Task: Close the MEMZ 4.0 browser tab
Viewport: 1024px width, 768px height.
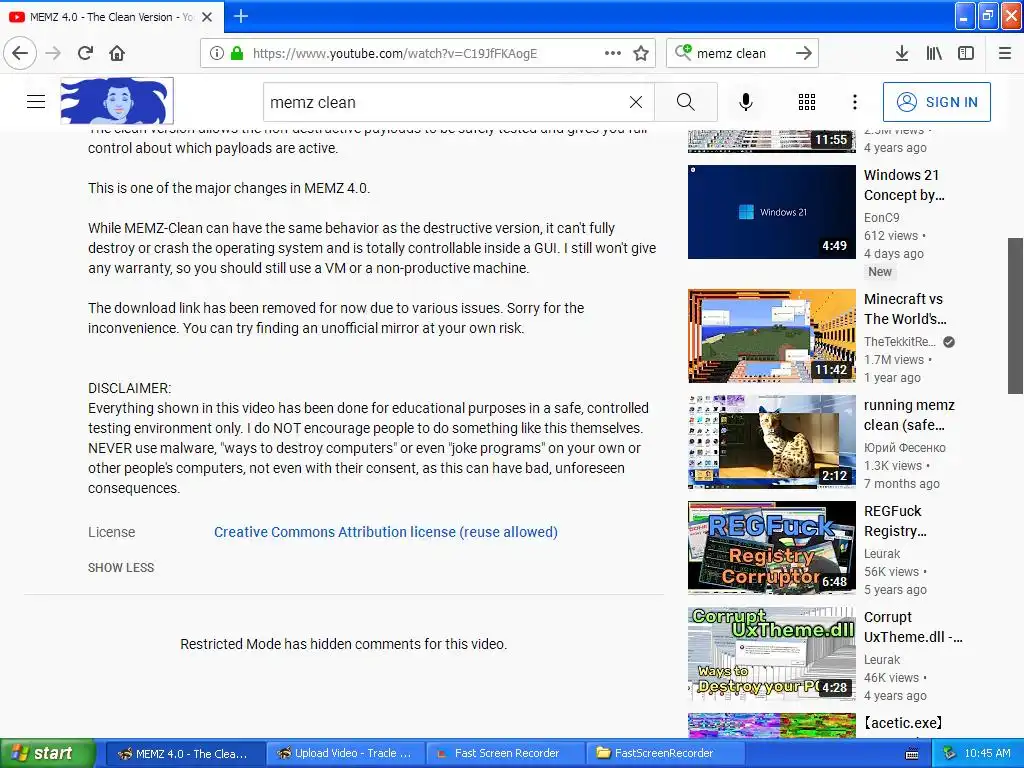Action: coord(207,17)
